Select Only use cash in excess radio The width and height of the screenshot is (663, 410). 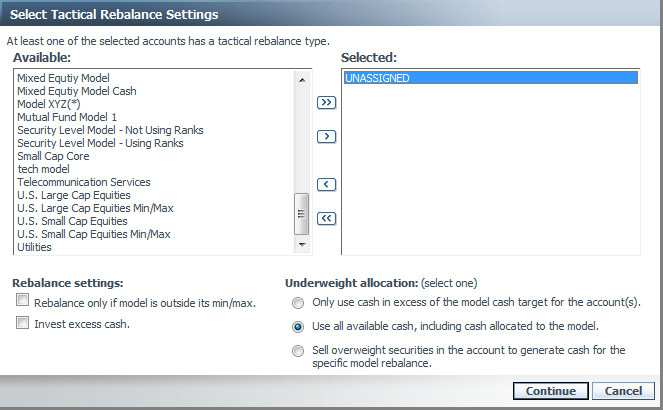pos(297,302)
